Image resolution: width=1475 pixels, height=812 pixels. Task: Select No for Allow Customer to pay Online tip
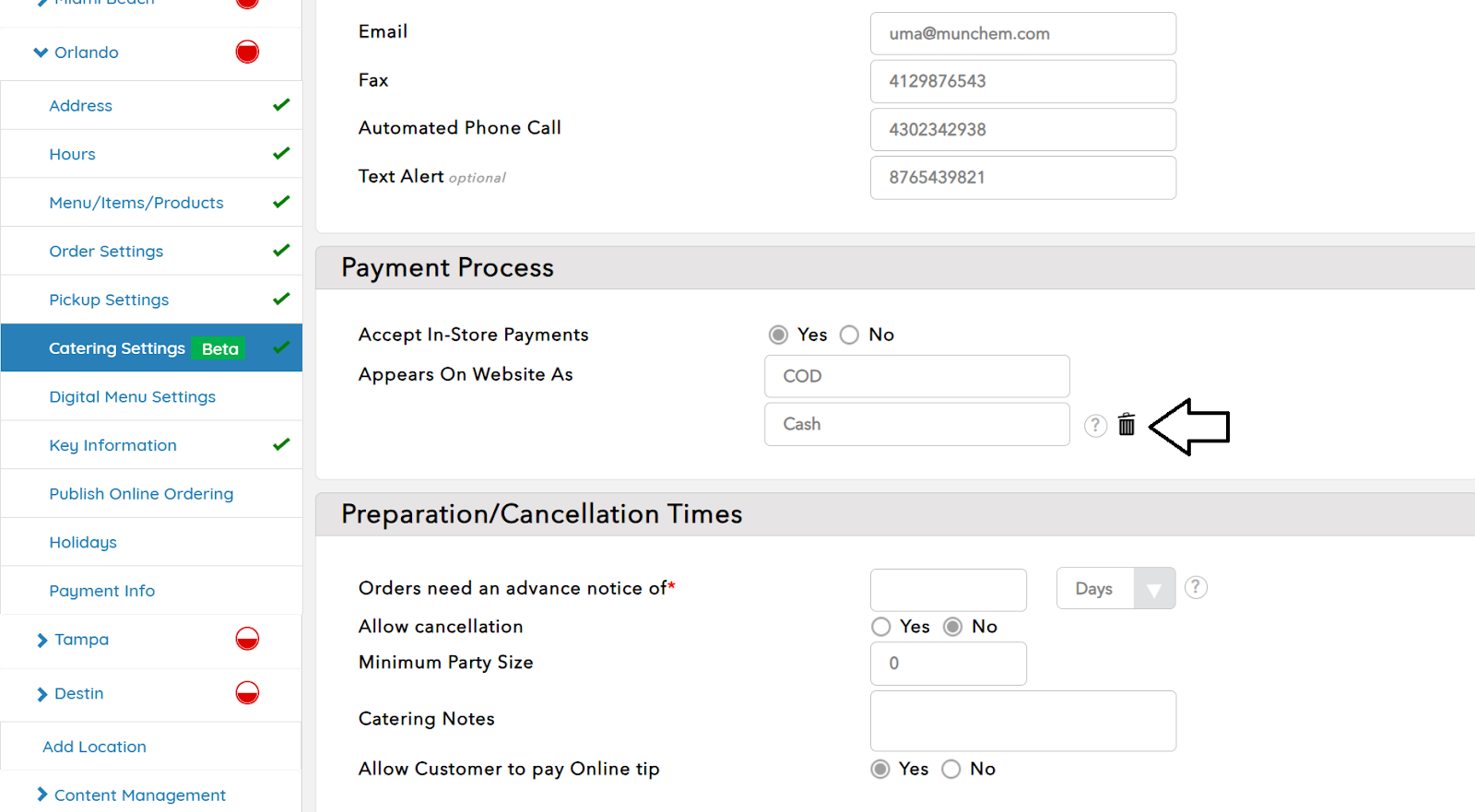[951, 769]
